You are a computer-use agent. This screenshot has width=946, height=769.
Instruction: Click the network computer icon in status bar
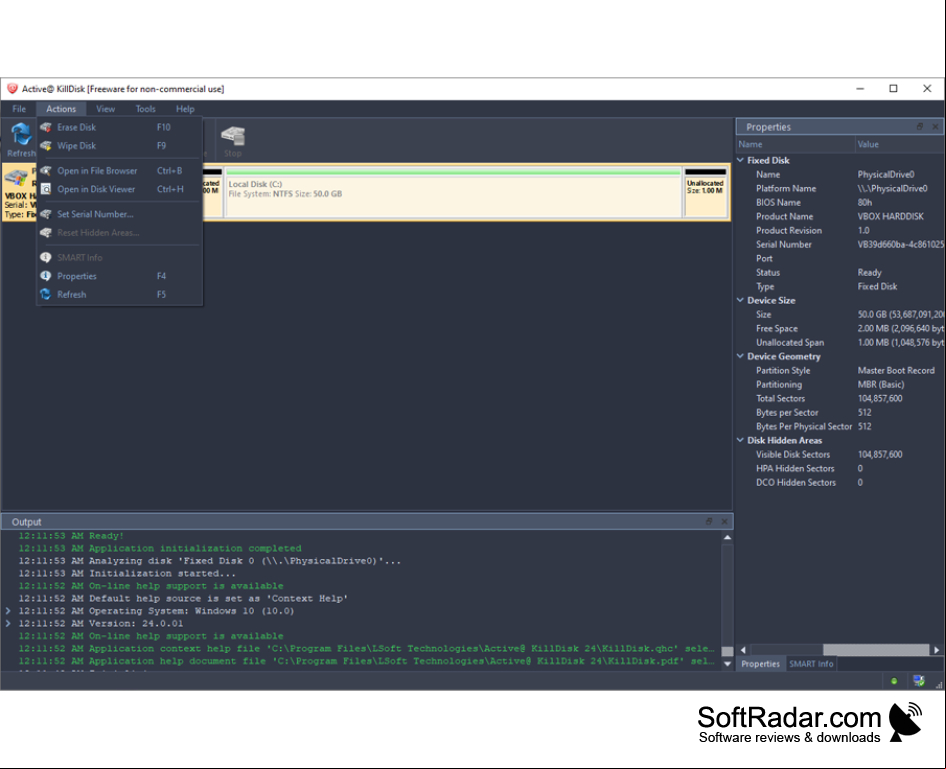click(x=919, y=681)
